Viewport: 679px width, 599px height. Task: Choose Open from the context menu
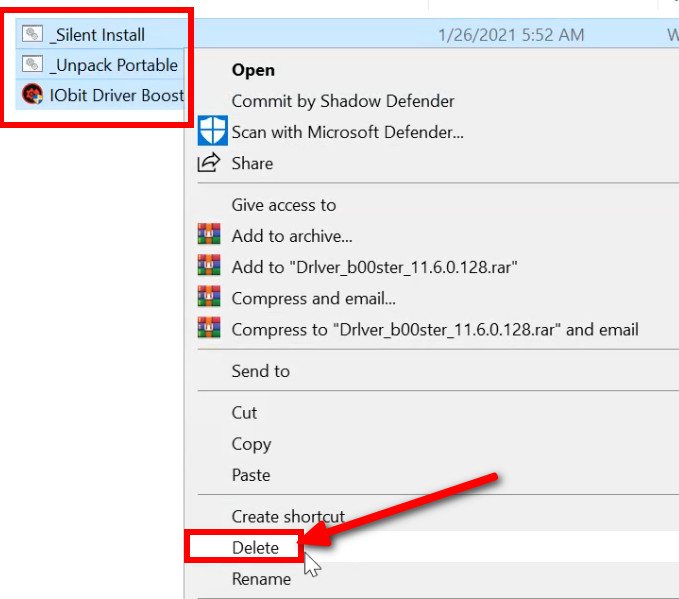click(x=253, y=70)
